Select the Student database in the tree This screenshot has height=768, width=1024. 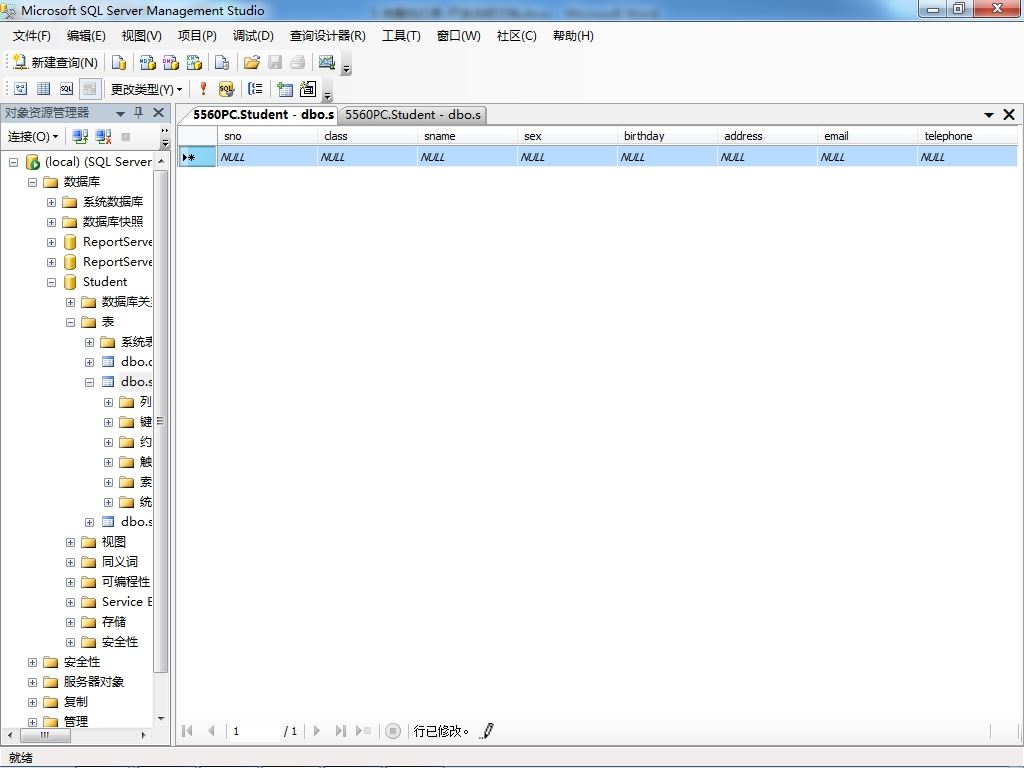point(104,281)
